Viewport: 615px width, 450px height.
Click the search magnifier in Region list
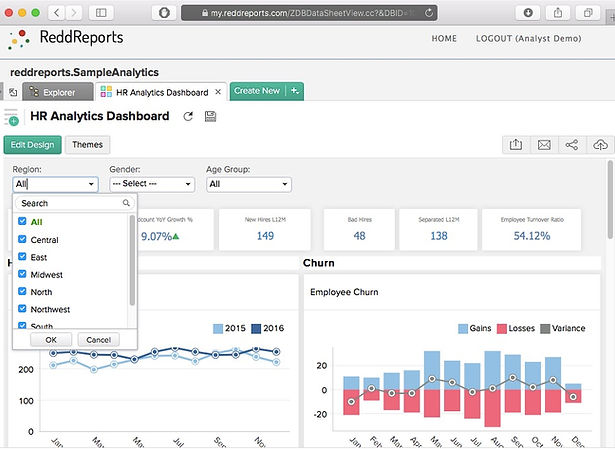(x=126, y=203)
